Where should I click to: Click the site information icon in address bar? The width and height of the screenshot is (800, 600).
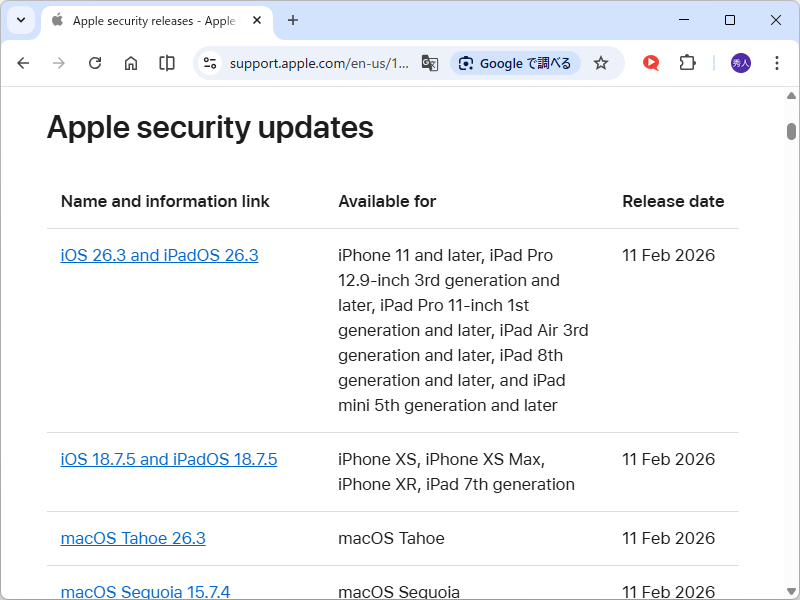(209, 62)
